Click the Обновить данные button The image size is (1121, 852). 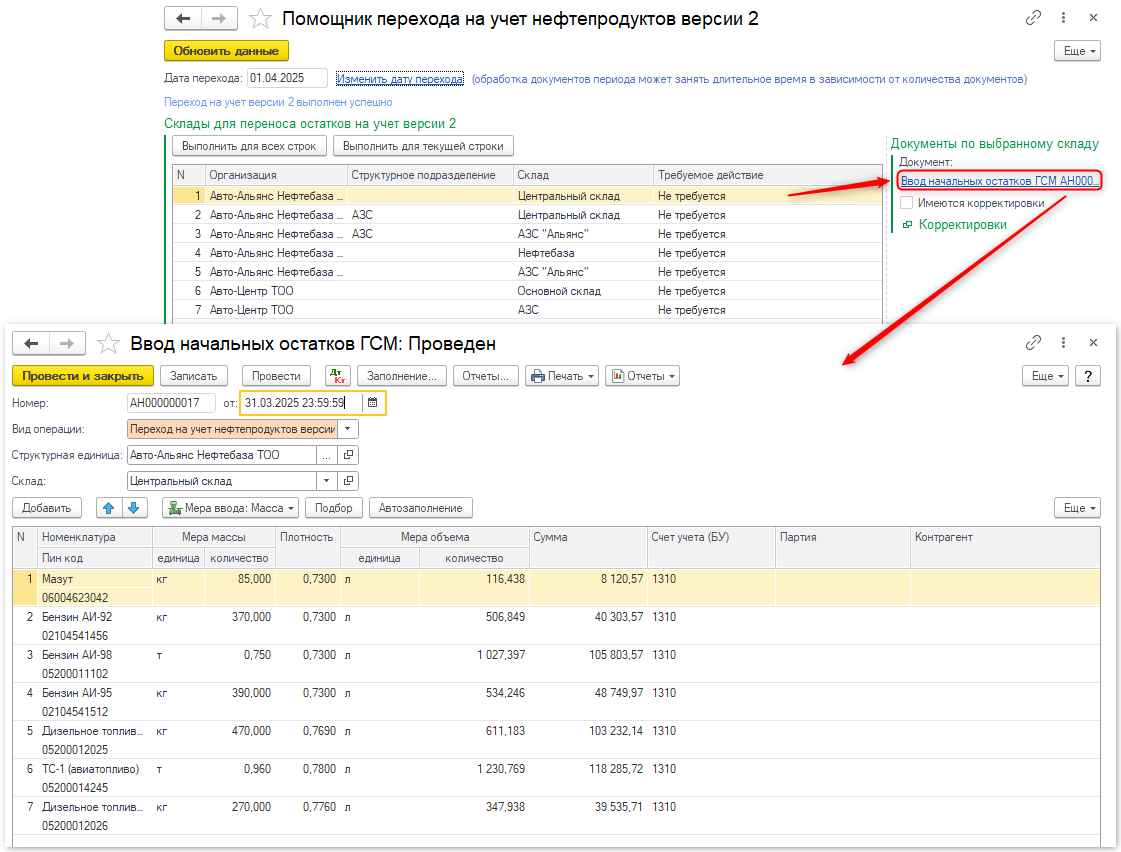click(x=226, y=51)
